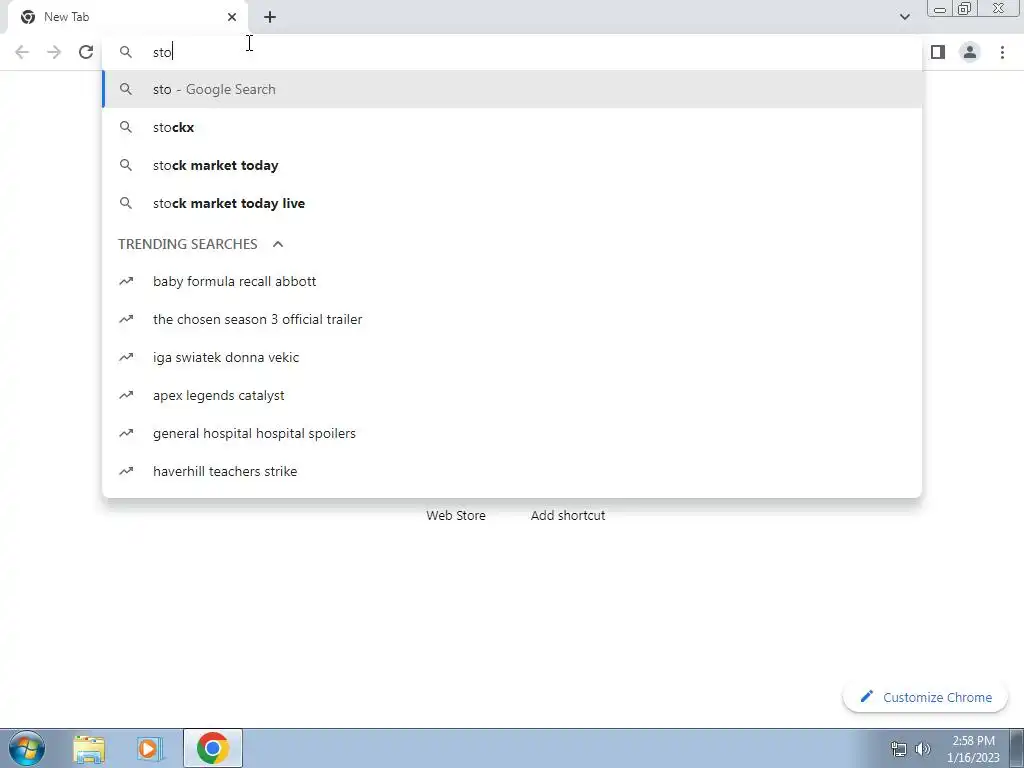Viewport: 1024px width, 768px height.
Task: Select trending 'iga swiatek donna vekic'
Action: click(513, 357)
